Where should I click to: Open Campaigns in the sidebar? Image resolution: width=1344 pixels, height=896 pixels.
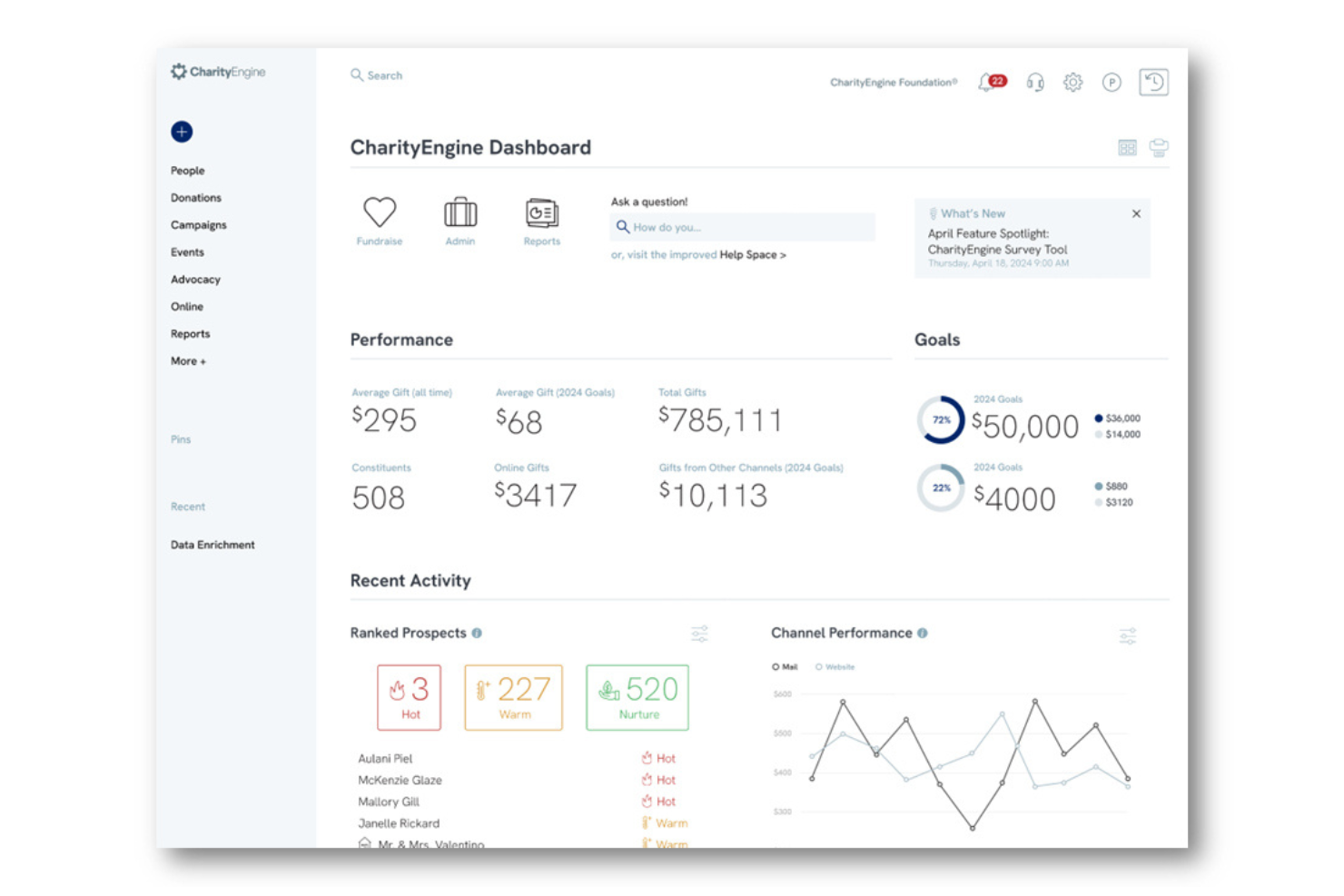click(x=199, y=225)
